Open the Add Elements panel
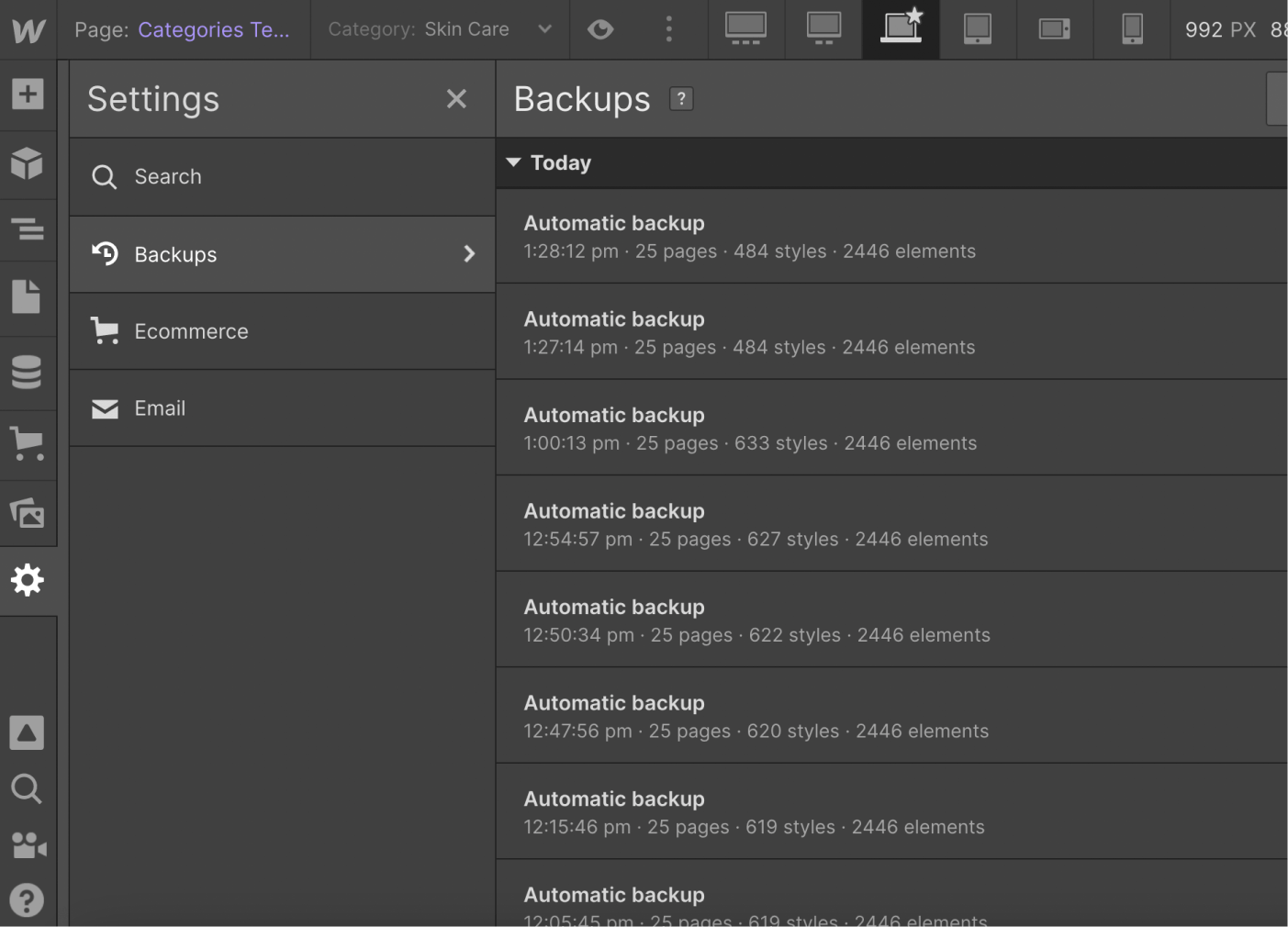 28,93
